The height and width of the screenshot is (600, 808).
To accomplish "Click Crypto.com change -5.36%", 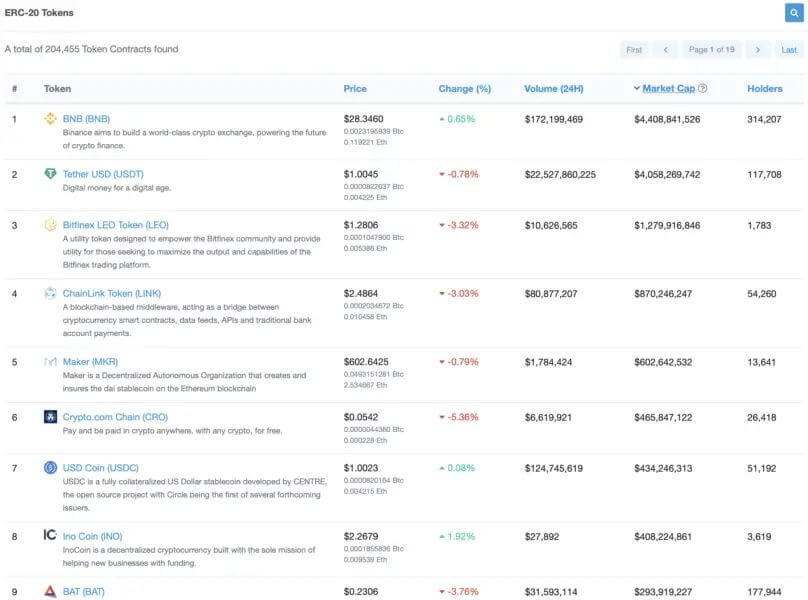I will click(x=459, y=417).
